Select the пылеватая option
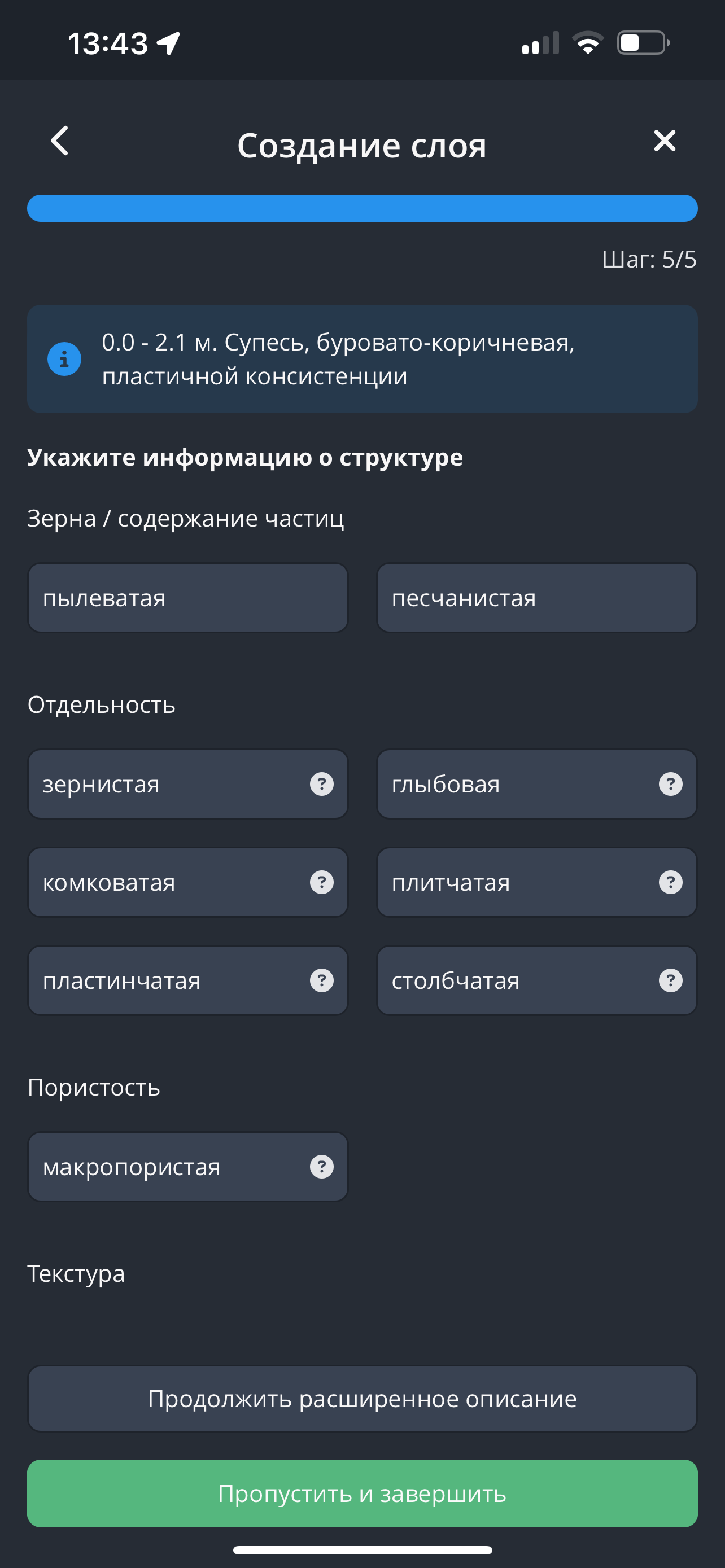The height and width of the screenshot is (1568, 725). coord(187,598)
